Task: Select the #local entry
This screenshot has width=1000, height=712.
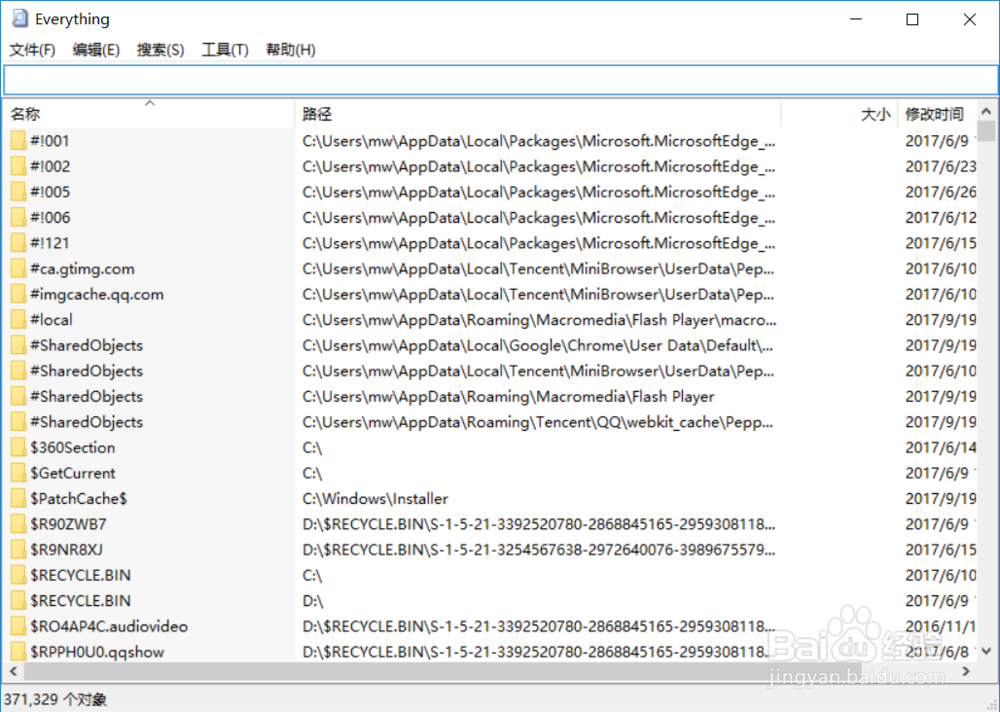Action: click(52, 320)
